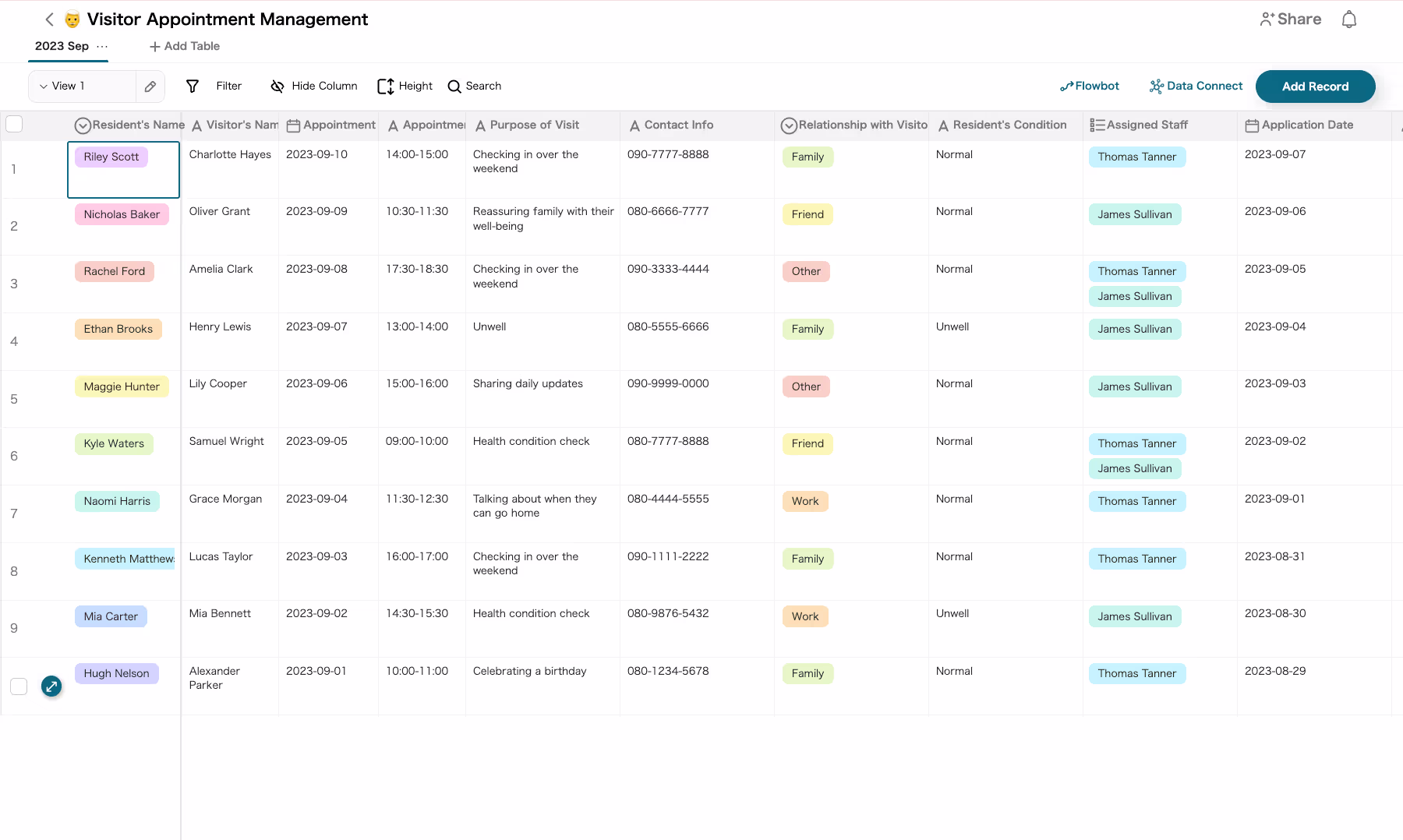Click the Add Record button
This screenshot has height=840, width=1403.
pyautogui.click(x=1315, y=86)
